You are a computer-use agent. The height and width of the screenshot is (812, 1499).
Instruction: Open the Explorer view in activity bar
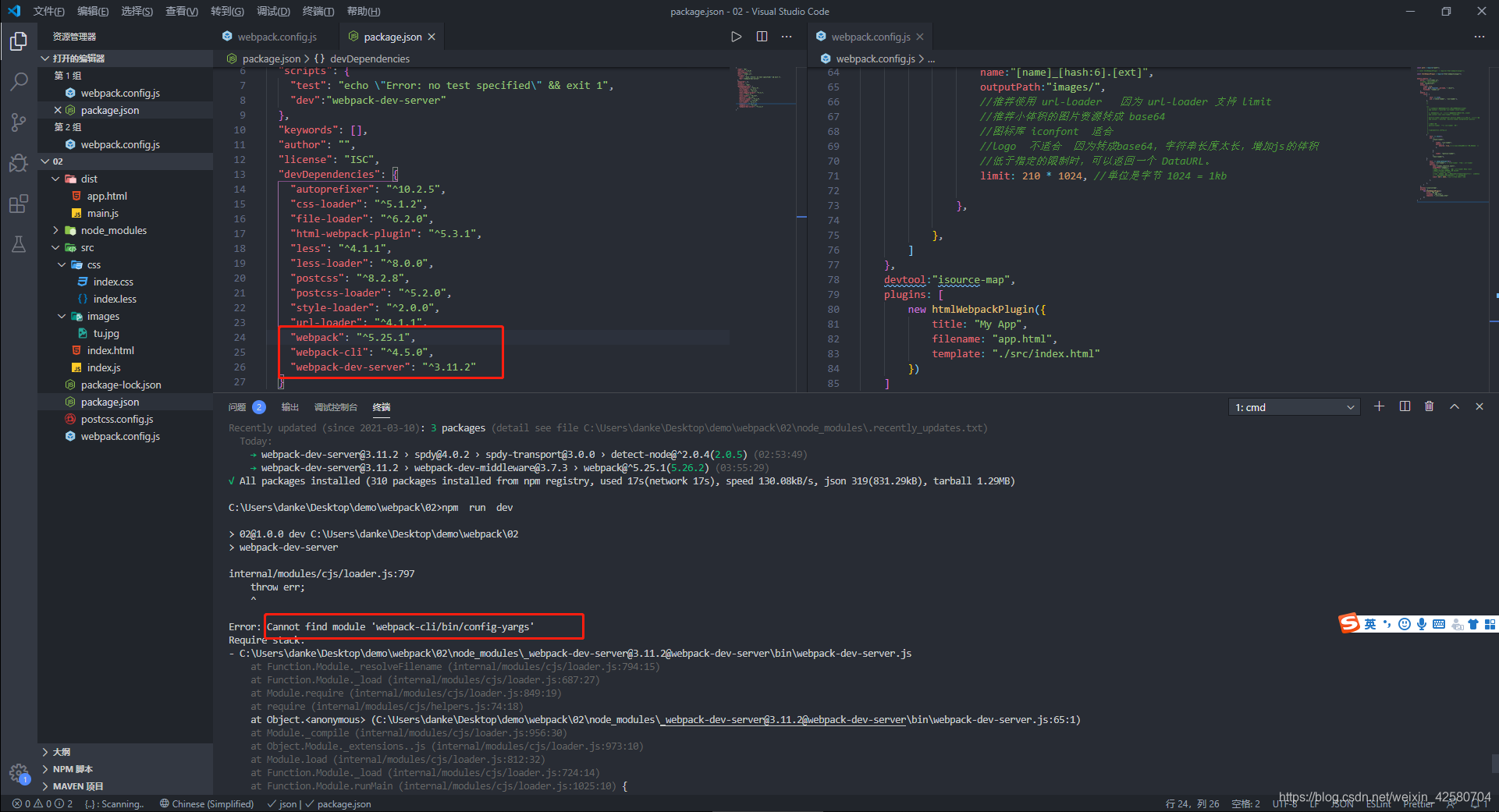click(x=19, y=41)
